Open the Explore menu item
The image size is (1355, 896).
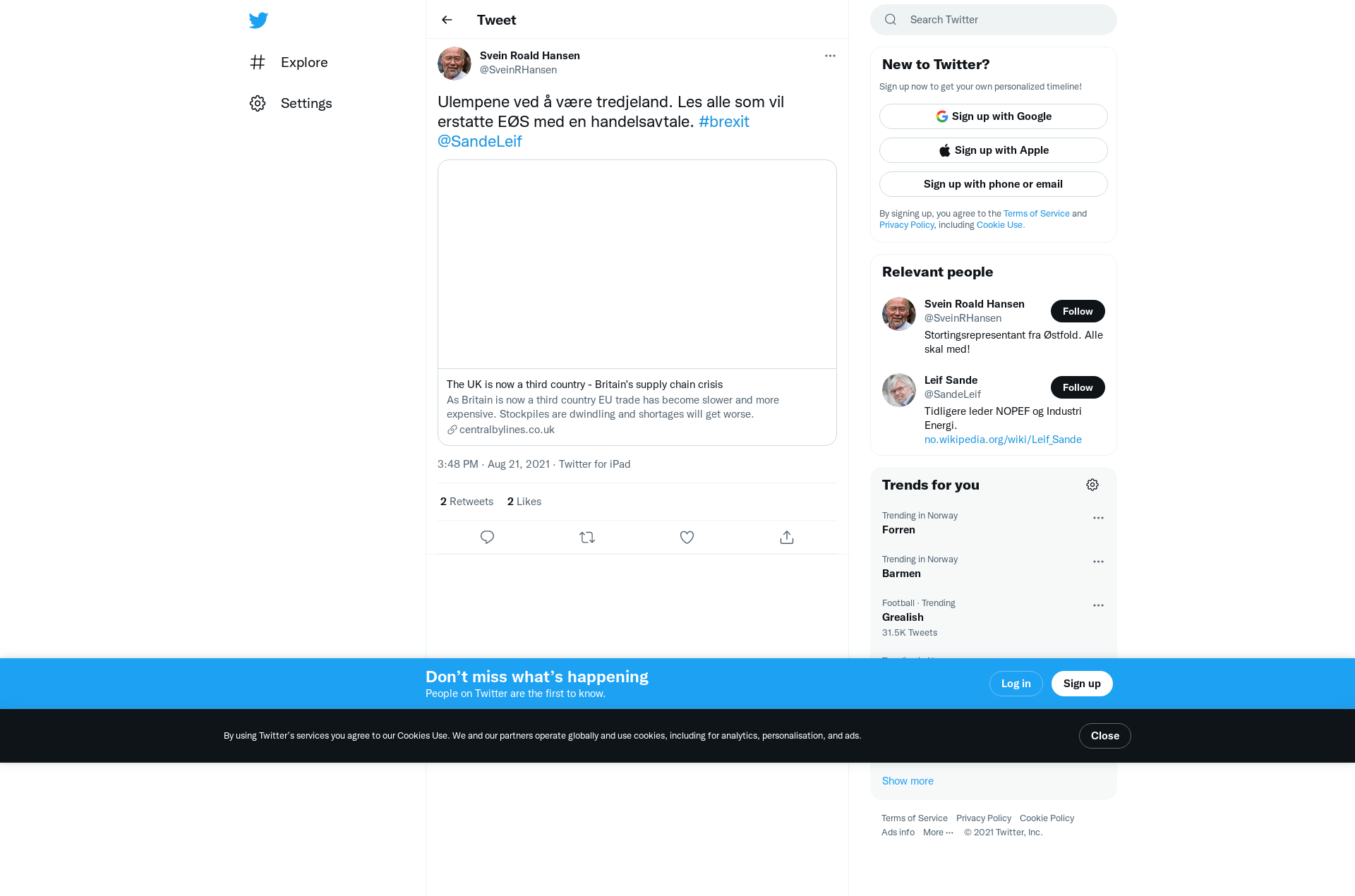(289, 62)
